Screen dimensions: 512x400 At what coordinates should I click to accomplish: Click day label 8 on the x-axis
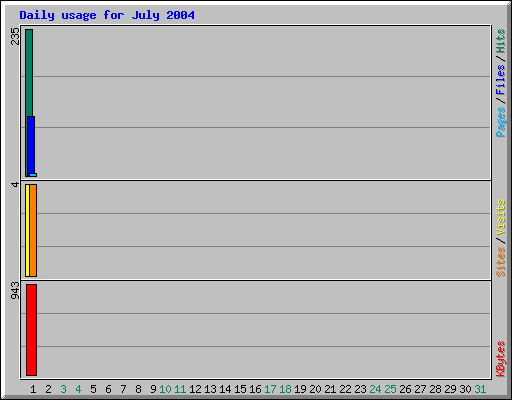click(x=138, y=389)
